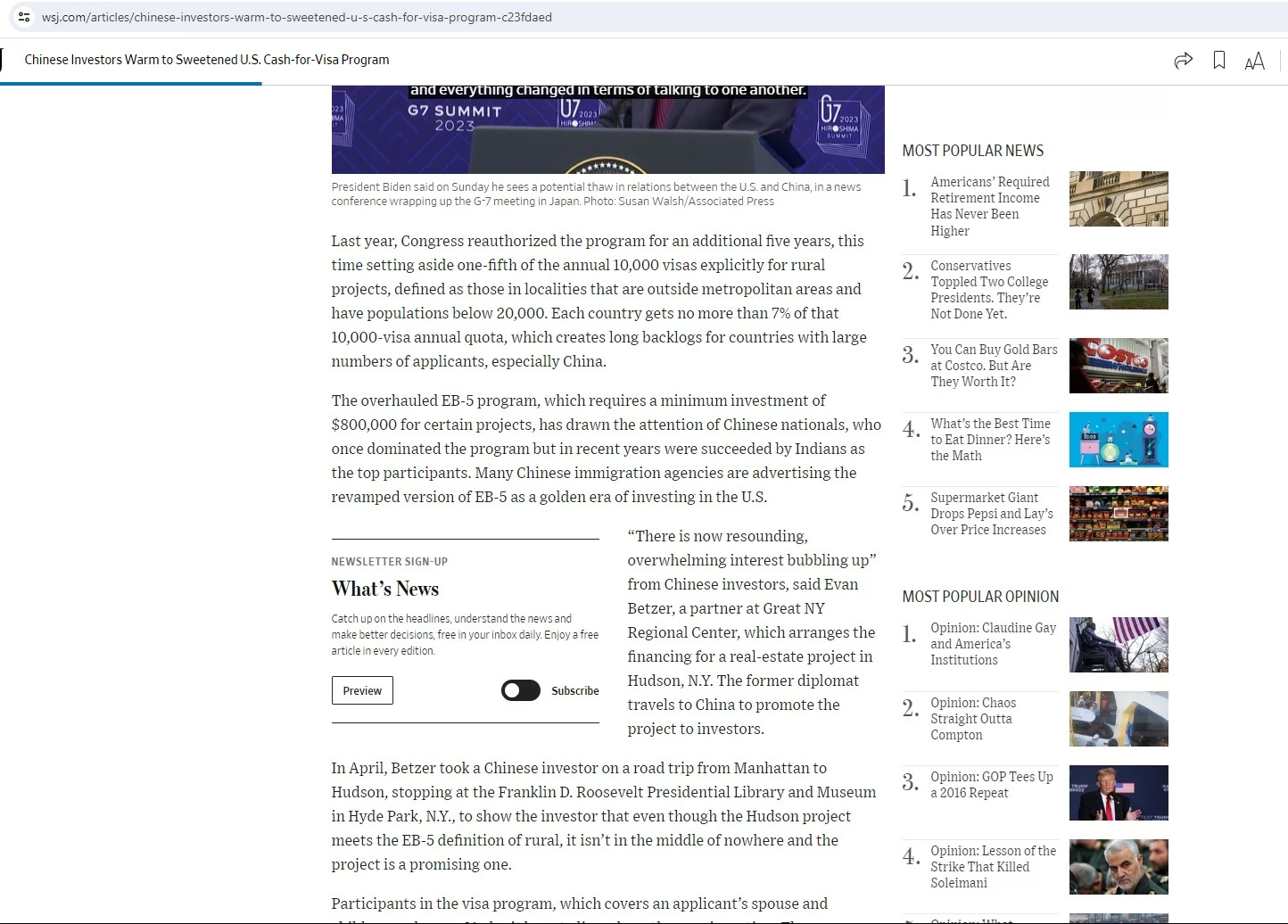The width and height of the screenshot is (1288, 924).
Task: Open What's the Best Time to Eat Dinner article
Action: coord(990,440)
